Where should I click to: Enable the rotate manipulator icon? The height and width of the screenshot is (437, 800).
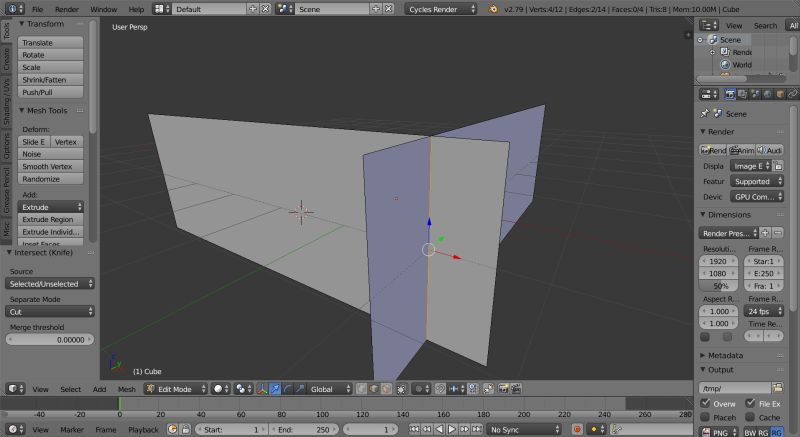pyautogui.click(x=287, y=389)
